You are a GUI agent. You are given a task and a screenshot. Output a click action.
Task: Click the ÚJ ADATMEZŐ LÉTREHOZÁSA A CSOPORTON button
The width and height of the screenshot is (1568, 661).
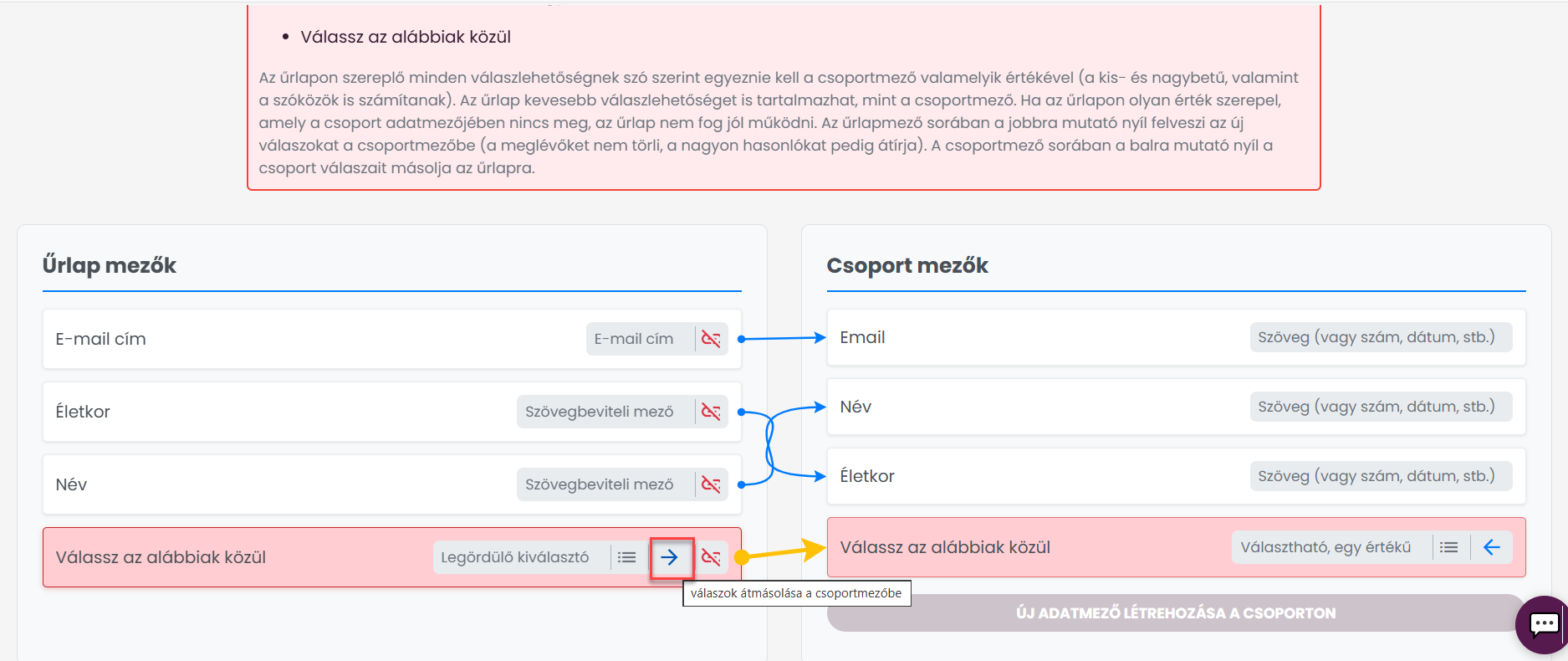click(1176, 612)
